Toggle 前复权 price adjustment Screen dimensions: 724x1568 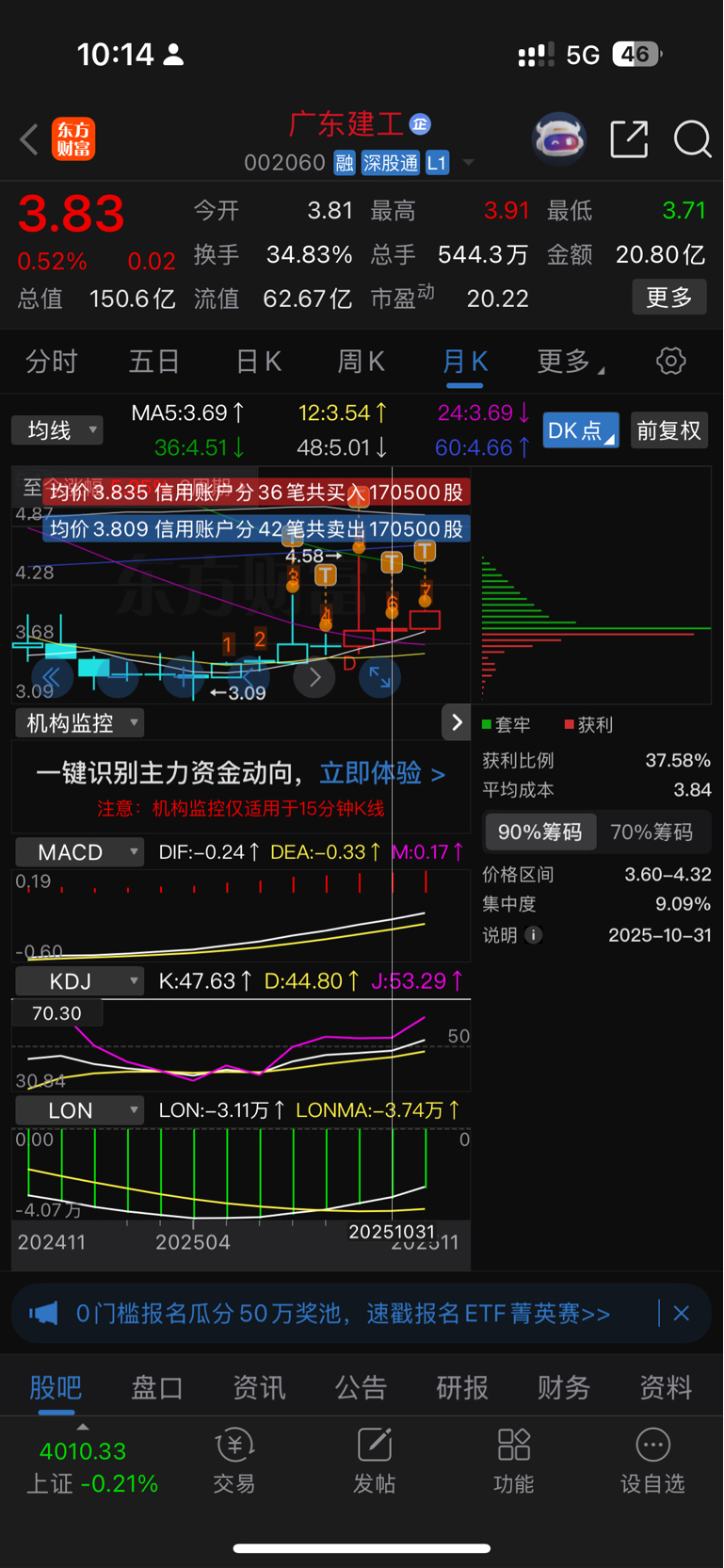click(669, 430)
